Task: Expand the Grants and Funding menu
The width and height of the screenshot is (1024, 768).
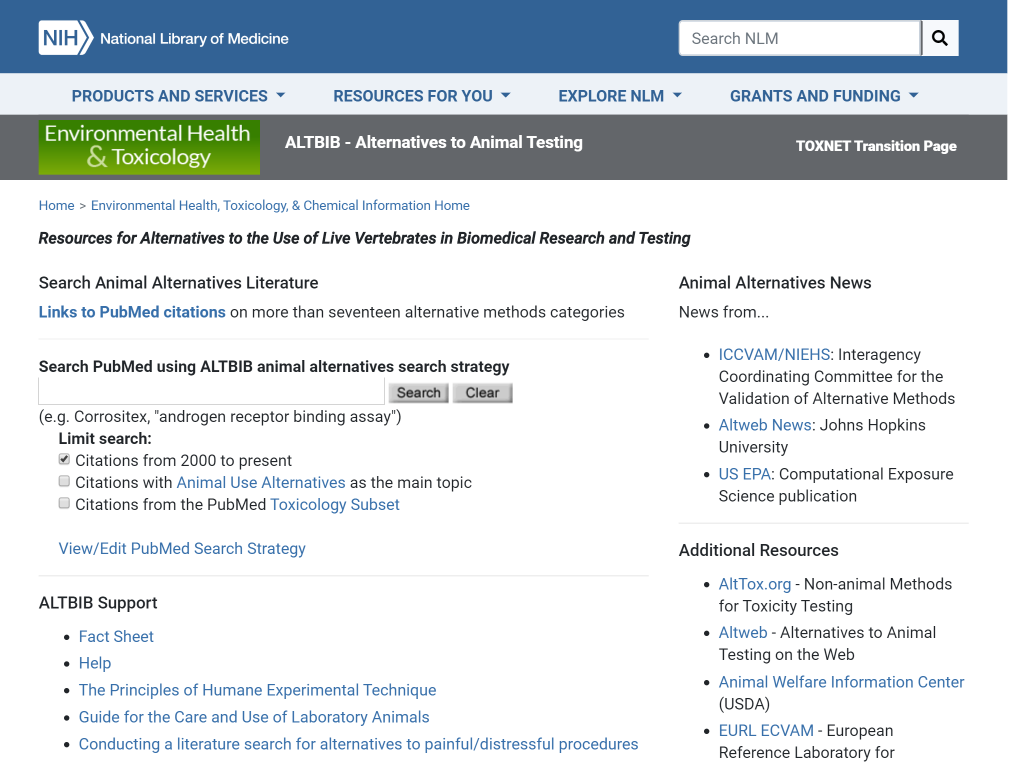Action: [x=824, y=96]
